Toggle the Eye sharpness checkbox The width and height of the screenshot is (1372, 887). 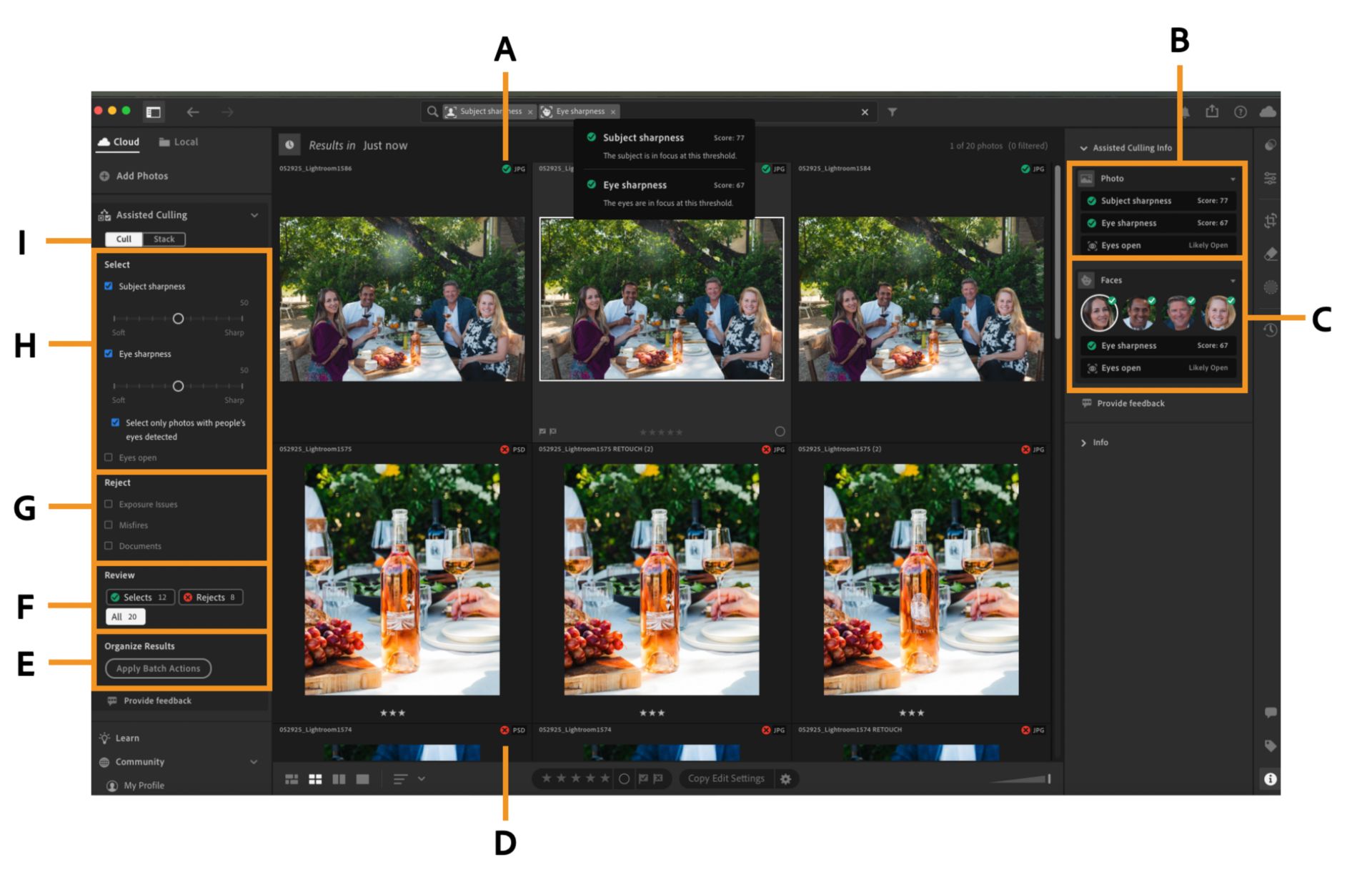tap(109, 353)
